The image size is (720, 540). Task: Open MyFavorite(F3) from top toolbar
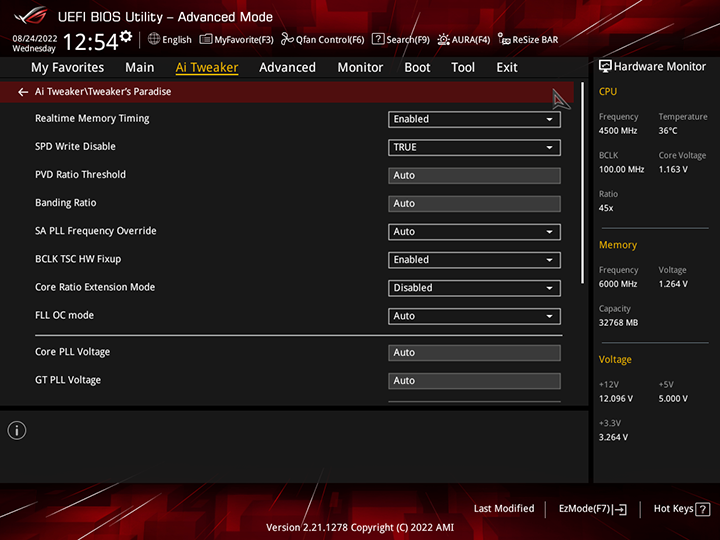(x=236, y=40)
